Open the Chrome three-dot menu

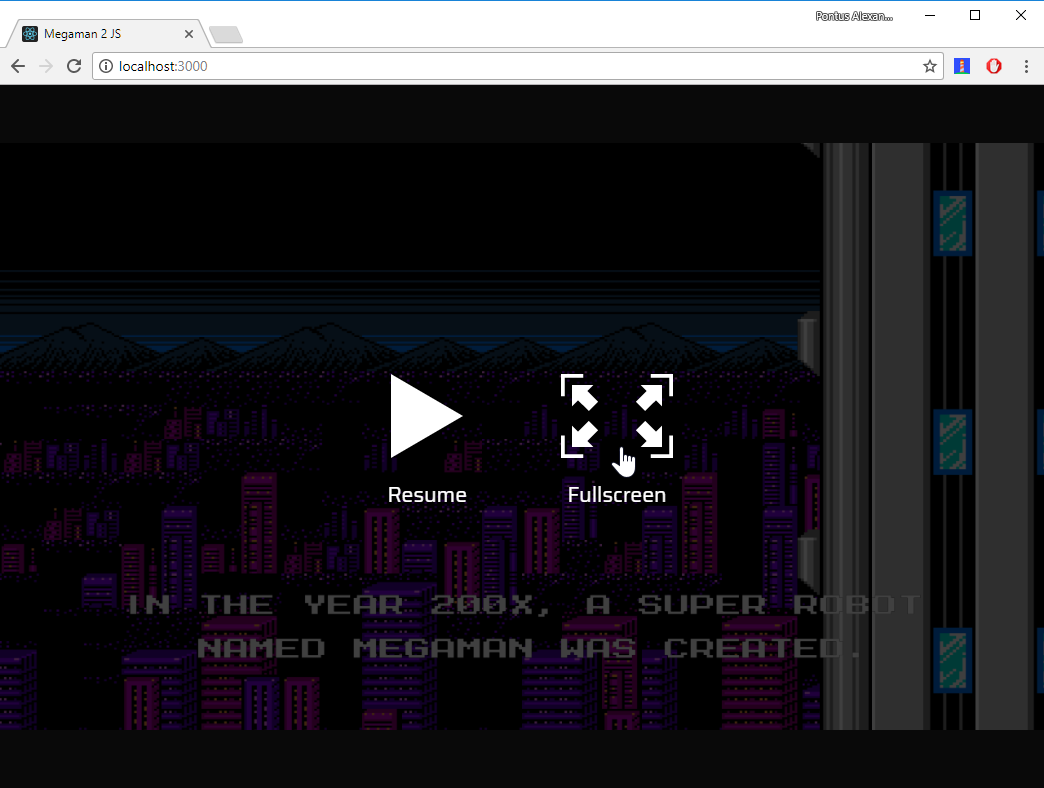(1027, 66)
